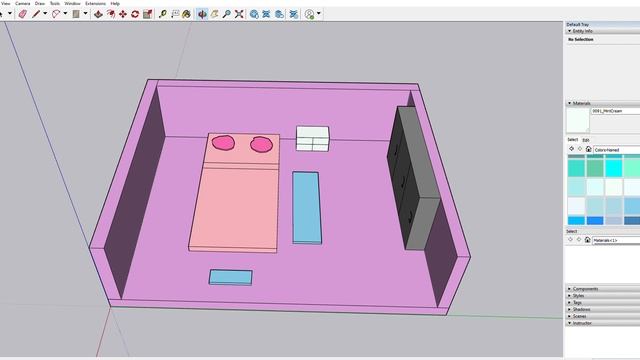Open the Tools menu
This screenshot has width=640, height=360.
click(x=55, y=3)
